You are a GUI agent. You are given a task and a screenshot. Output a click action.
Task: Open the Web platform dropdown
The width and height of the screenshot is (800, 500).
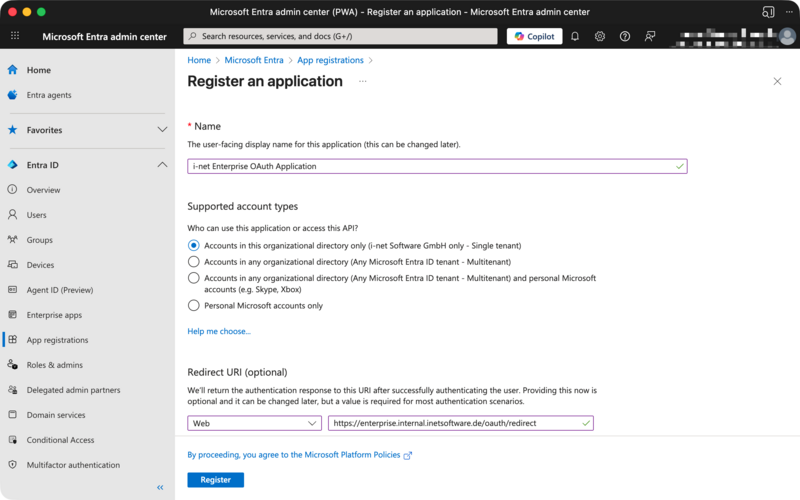click(x=254, y=423)
